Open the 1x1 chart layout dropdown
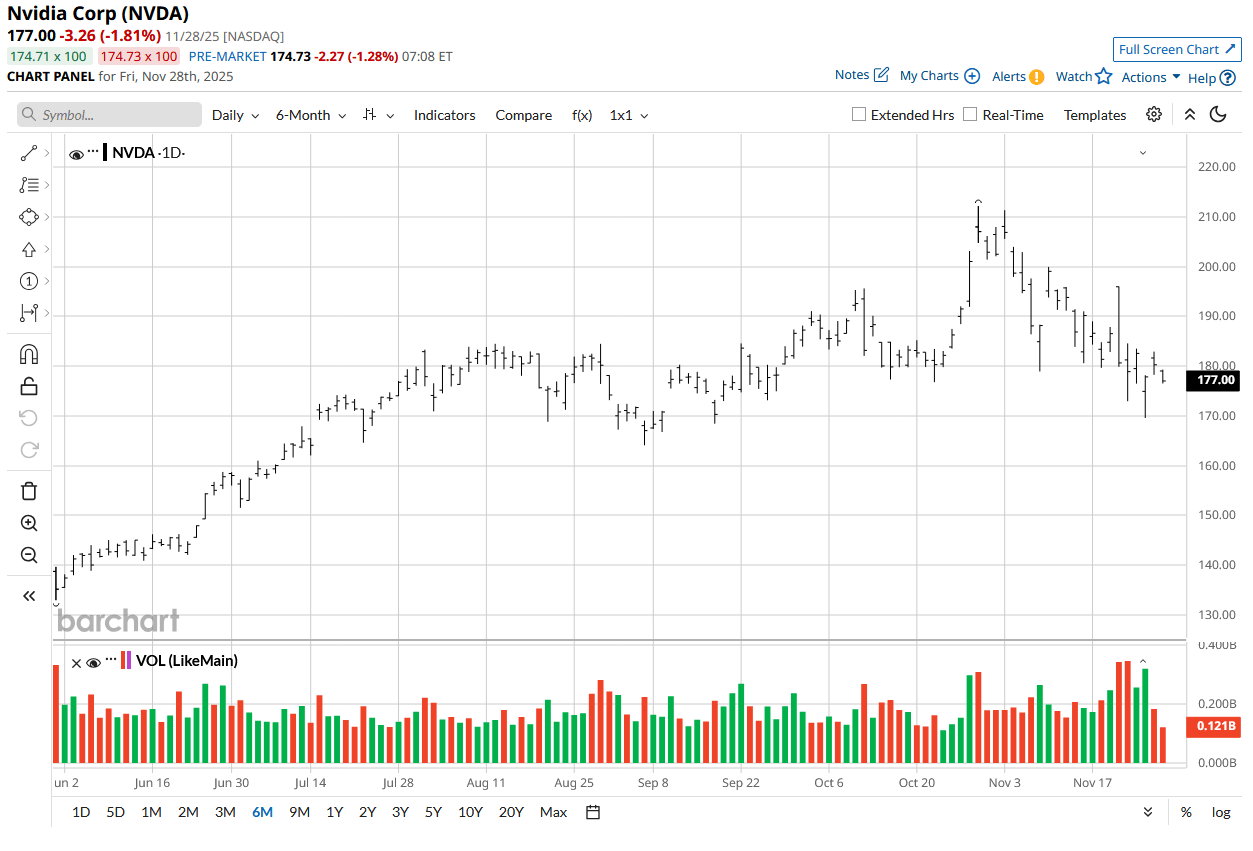The image size is (1253, 851). (627, 115)
